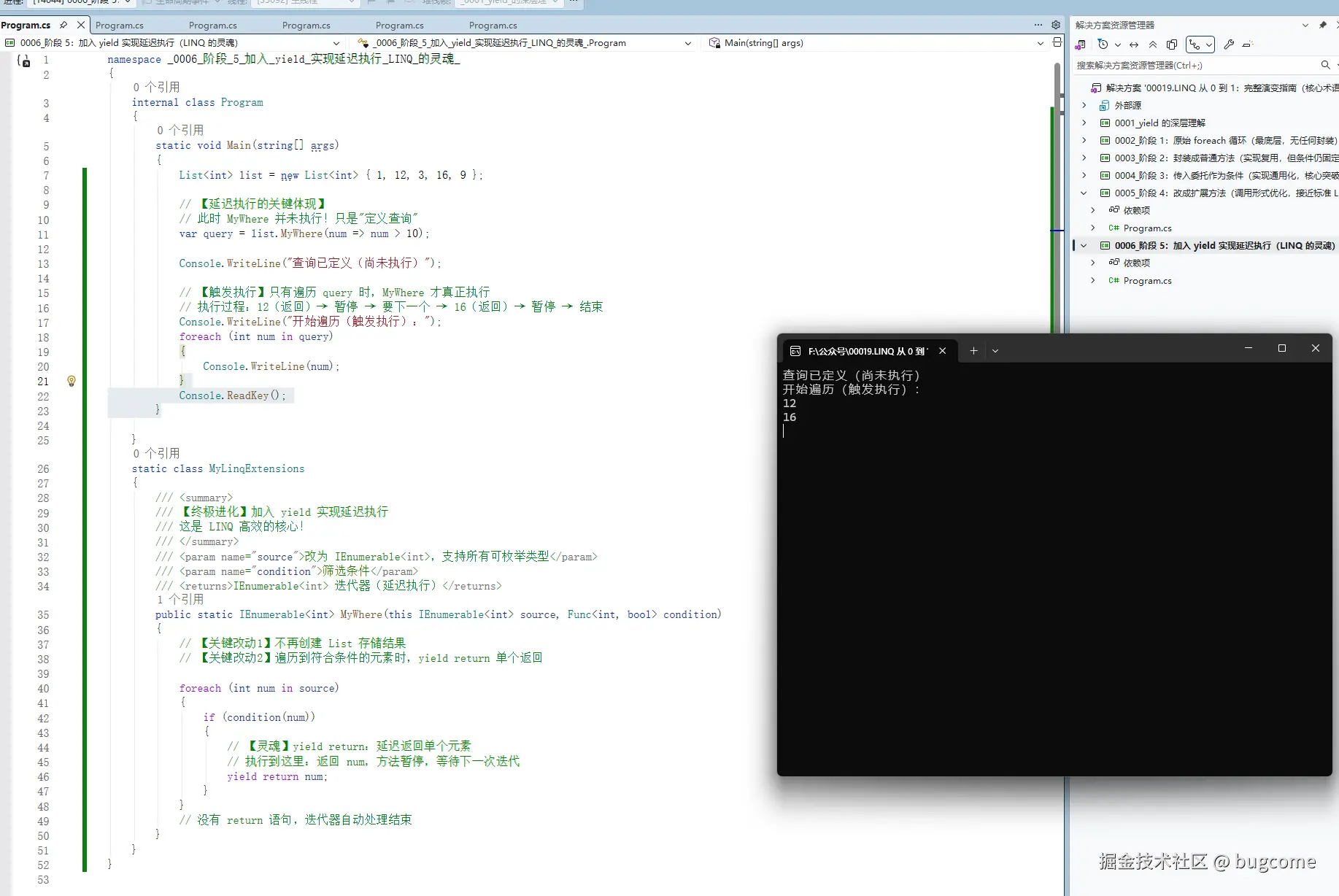Screen dimensions: 1339x896
Task: Focus the Solution Explorer search box
Action: click(x=1197, y=65)
